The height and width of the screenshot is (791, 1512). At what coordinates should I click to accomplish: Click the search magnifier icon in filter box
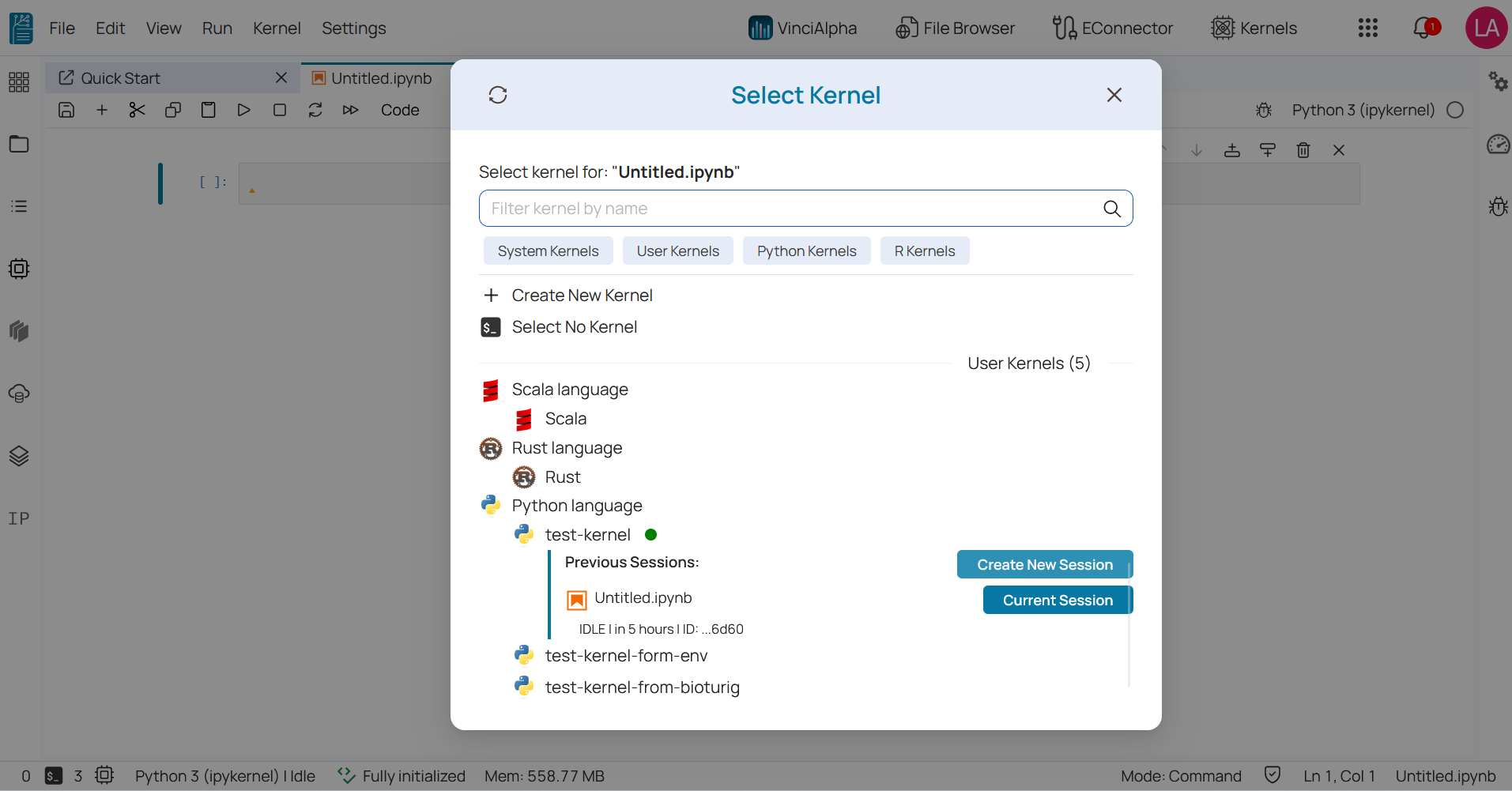(x=1112, y=209)
